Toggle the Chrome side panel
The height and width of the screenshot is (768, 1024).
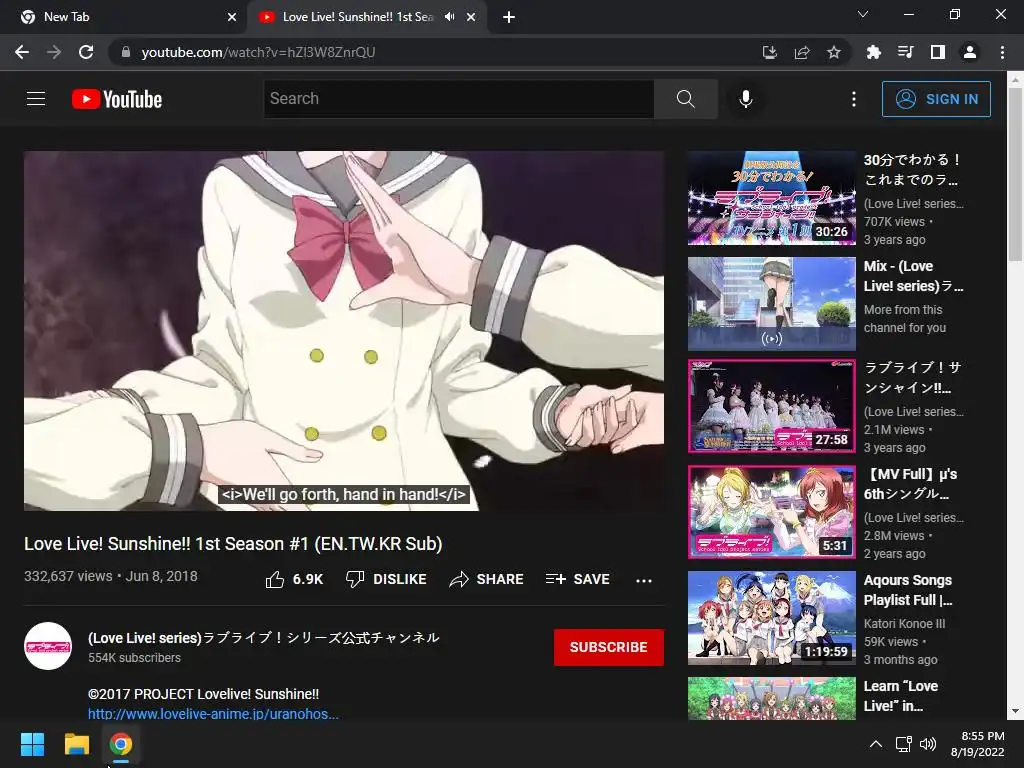[937, 52]
